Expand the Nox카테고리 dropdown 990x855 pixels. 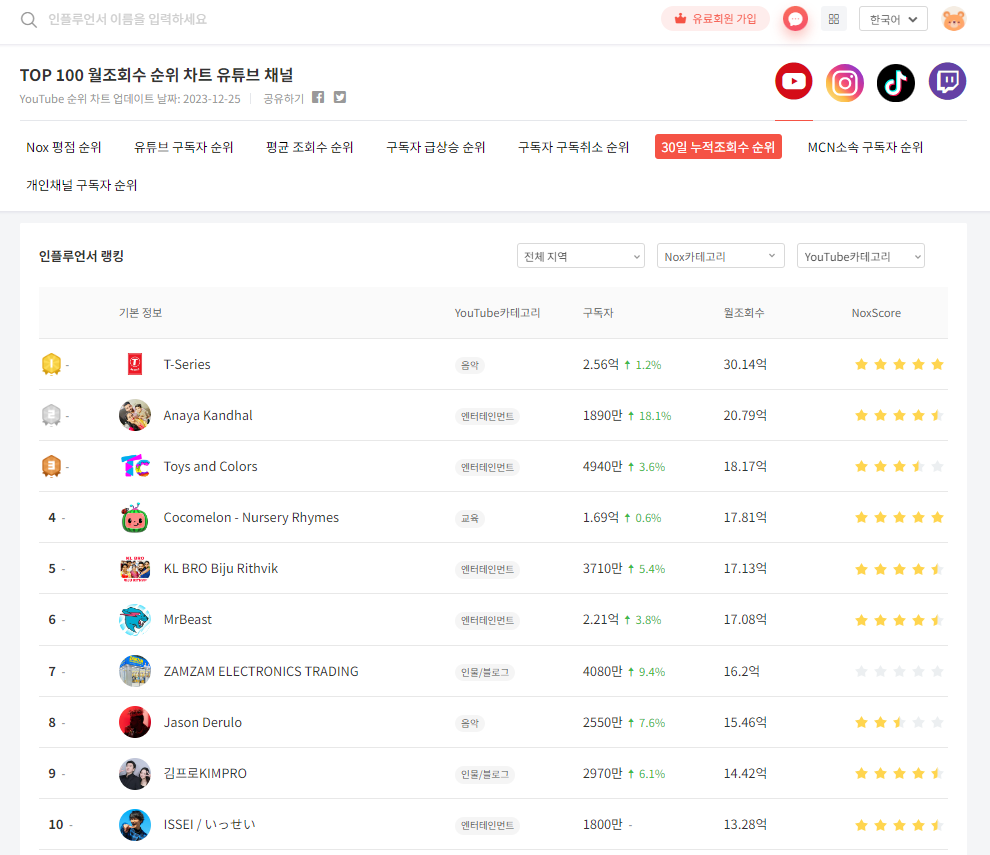(x=720, y=256)
